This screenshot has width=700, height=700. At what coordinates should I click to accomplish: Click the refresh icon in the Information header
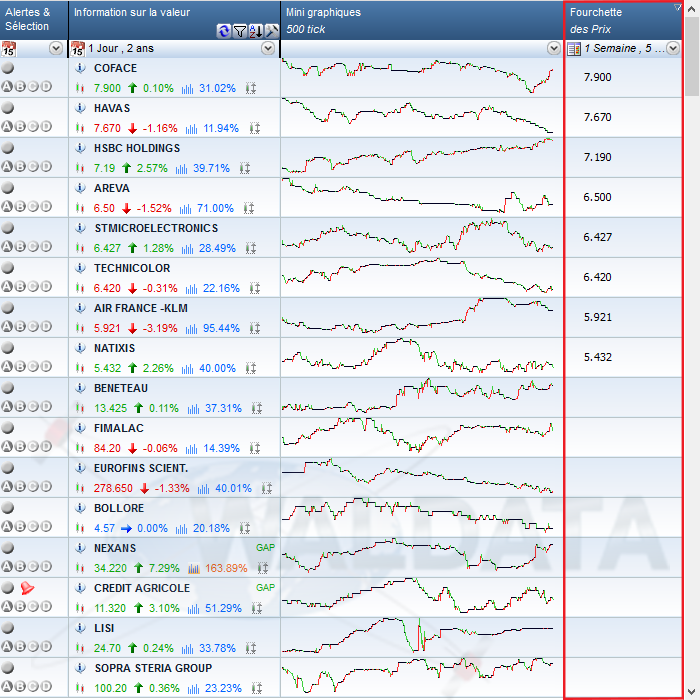pyautogui.click(x=224, y=31)
